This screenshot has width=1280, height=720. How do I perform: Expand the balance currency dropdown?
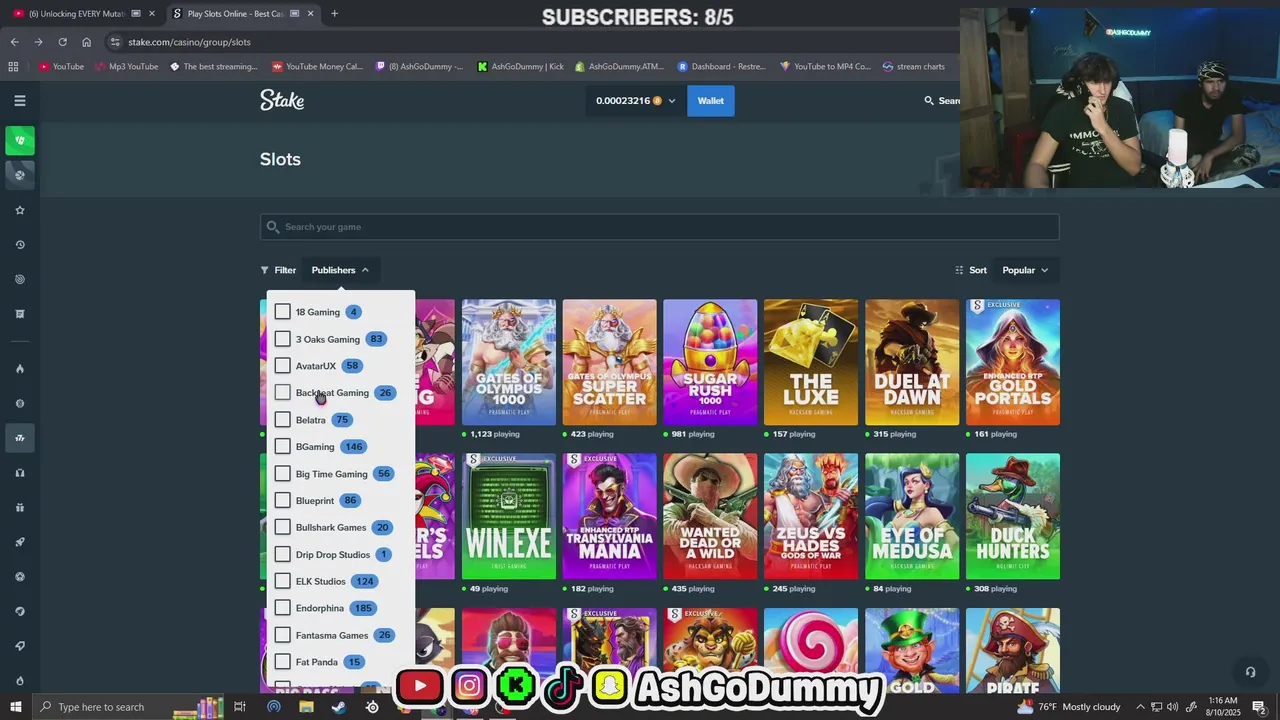(x=672, y=101)
